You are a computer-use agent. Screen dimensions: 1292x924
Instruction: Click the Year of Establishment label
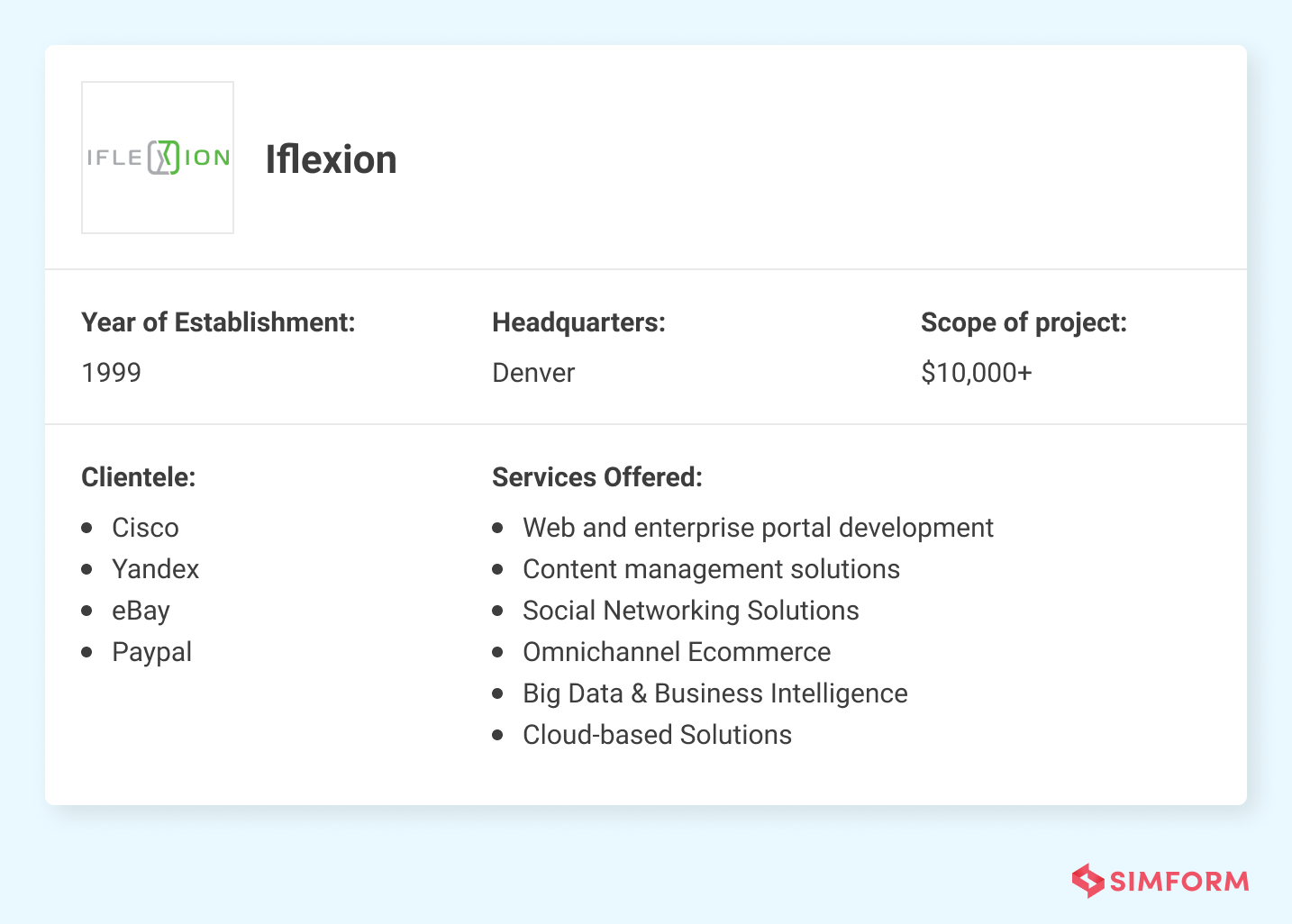click(x=218, y=322)
